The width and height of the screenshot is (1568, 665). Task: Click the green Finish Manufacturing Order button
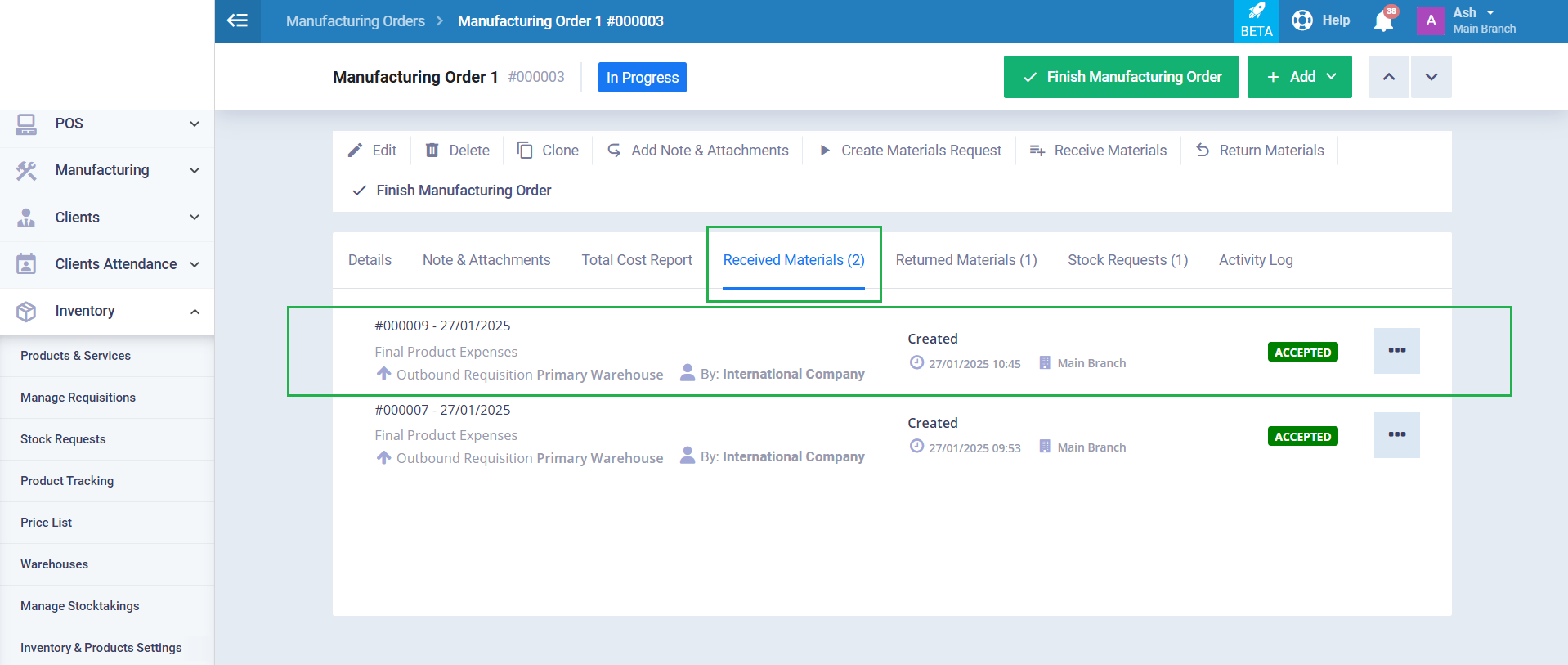click(1121, 77)
